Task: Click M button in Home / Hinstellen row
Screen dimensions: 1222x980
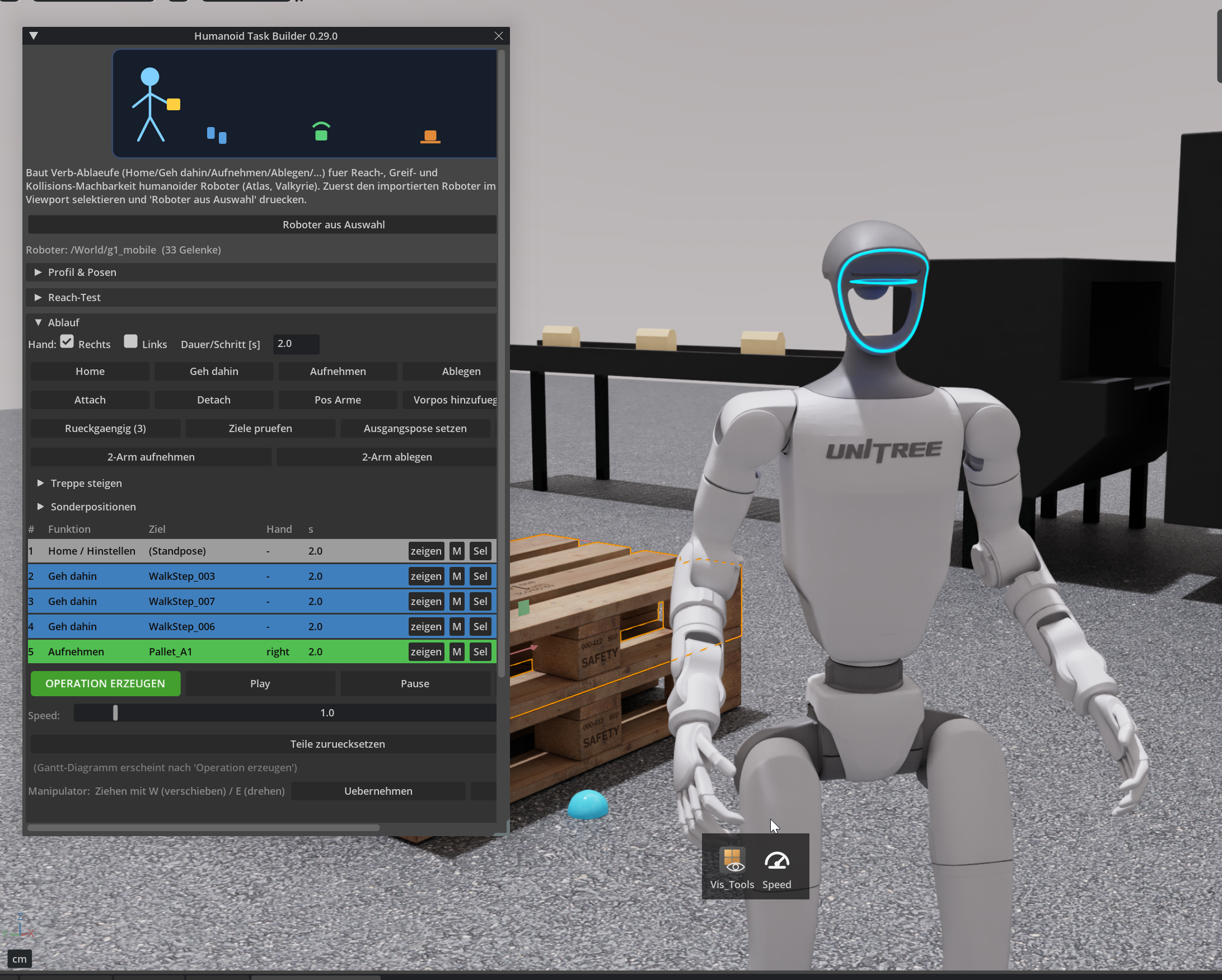Action: [x=457, y=551]
